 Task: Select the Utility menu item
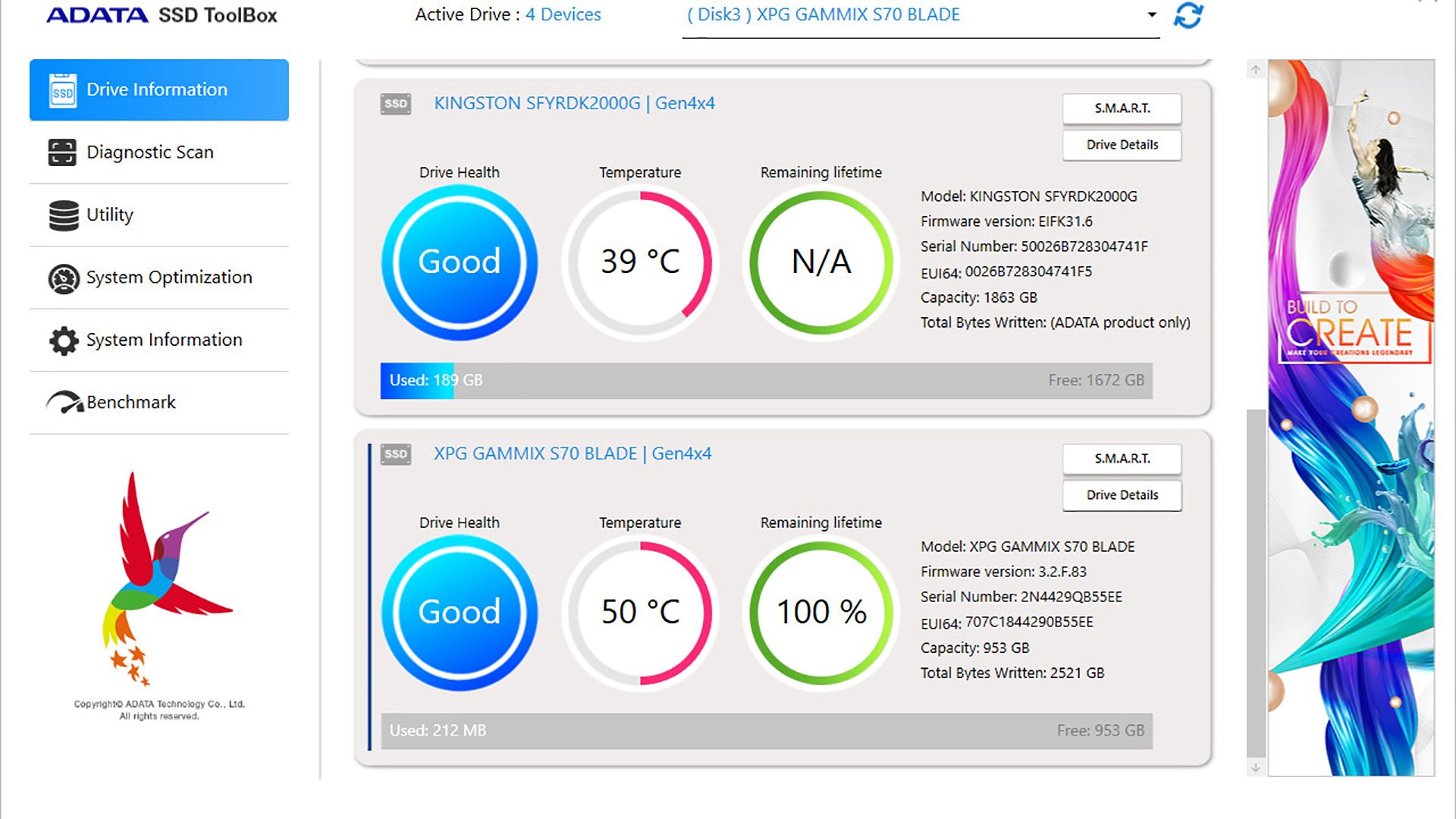pyautogui.click(x=110, y=215)
